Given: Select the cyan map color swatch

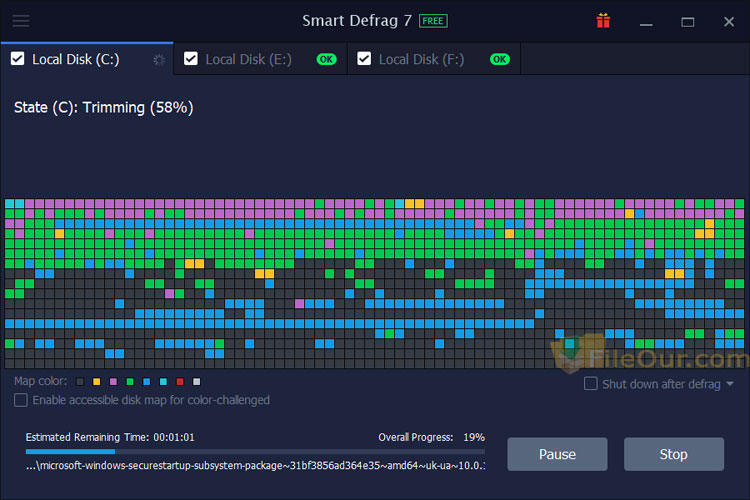Looking at the screenshot, I should pyautogui.click(x=163, y=382).
